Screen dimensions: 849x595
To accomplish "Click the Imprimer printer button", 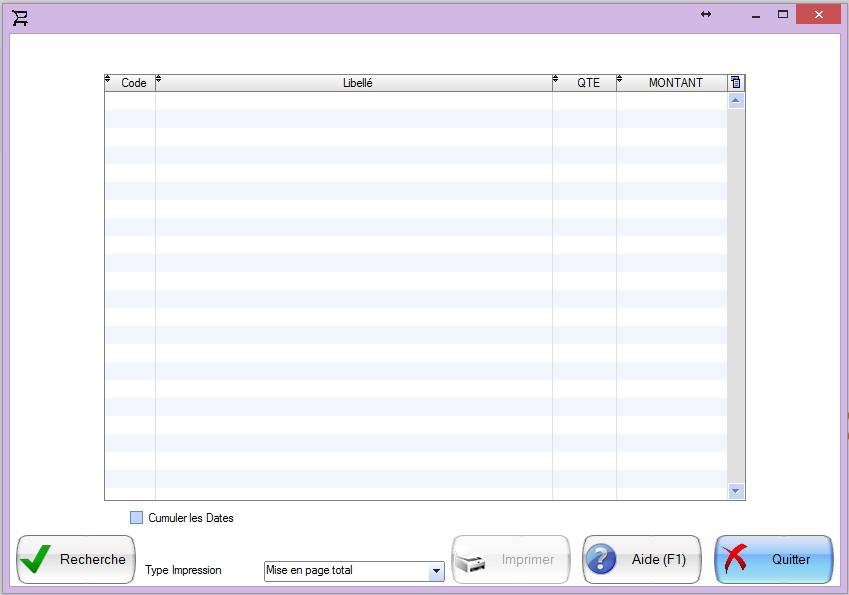I will 511,560.
